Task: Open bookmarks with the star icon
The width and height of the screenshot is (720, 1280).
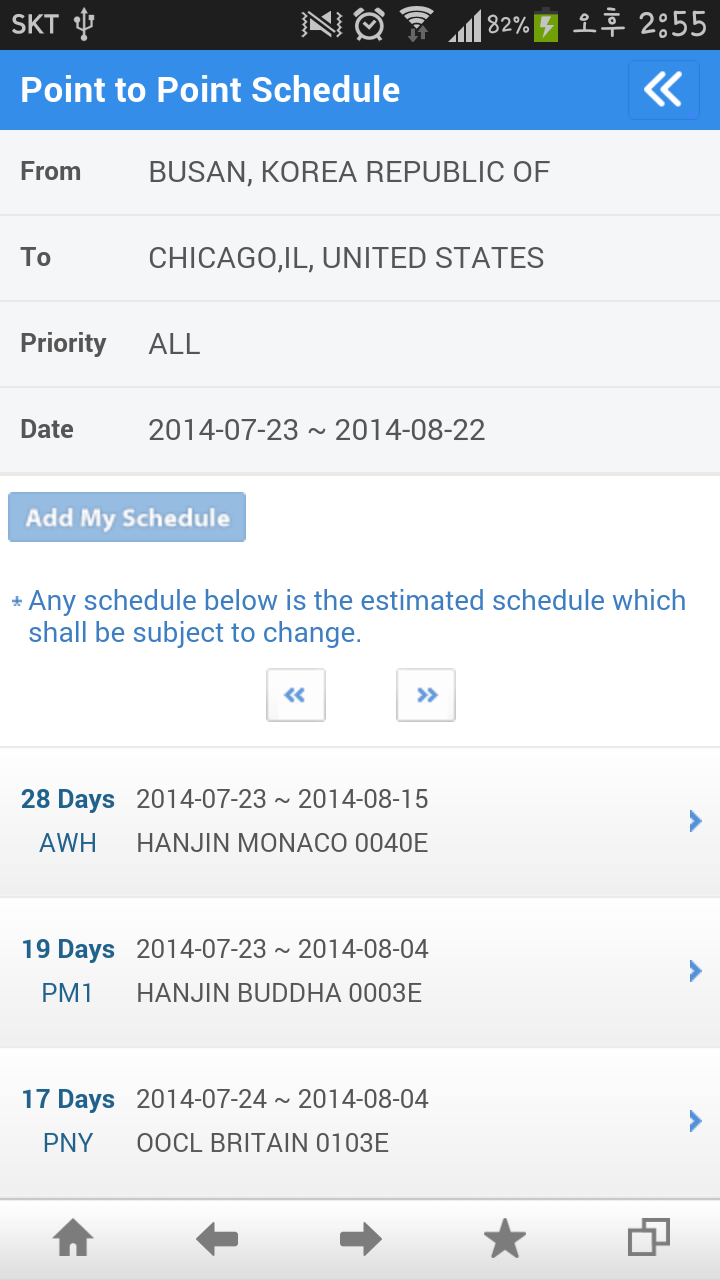Action: pos(505,1240)
